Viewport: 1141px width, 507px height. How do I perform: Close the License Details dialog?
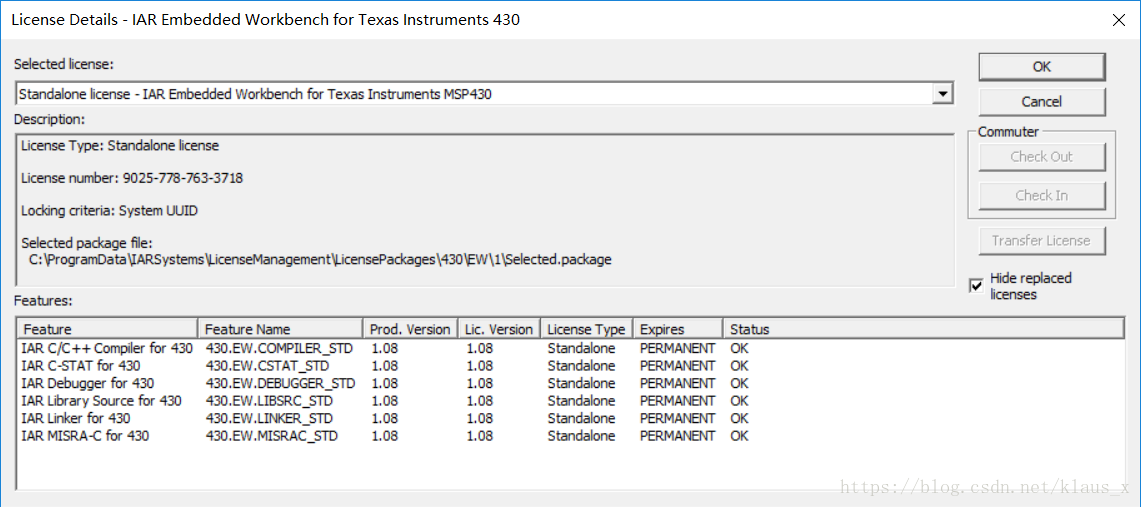[x=1118, y=19]
